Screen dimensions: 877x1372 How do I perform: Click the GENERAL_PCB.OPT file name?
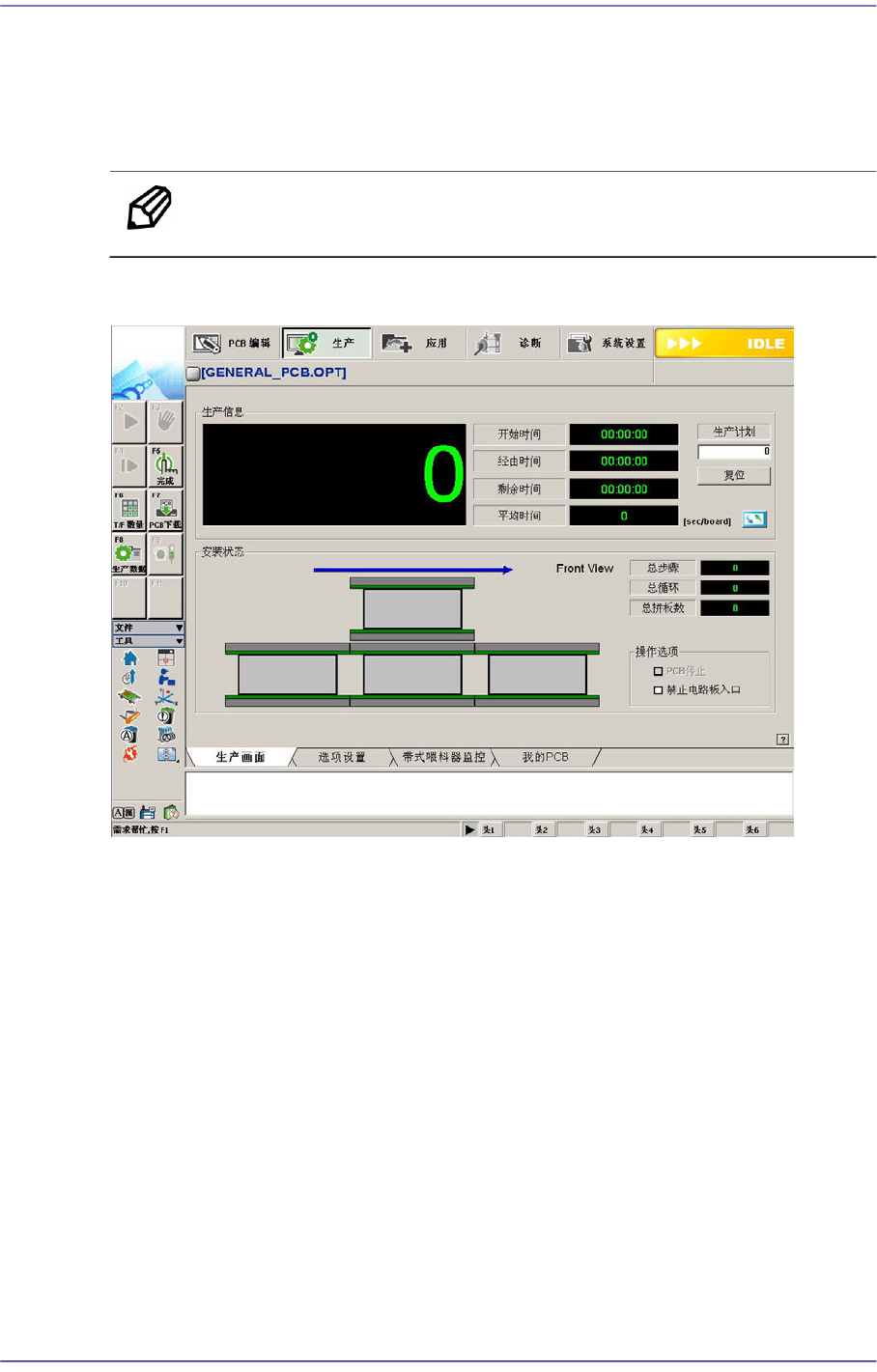[x=273, y=373]
